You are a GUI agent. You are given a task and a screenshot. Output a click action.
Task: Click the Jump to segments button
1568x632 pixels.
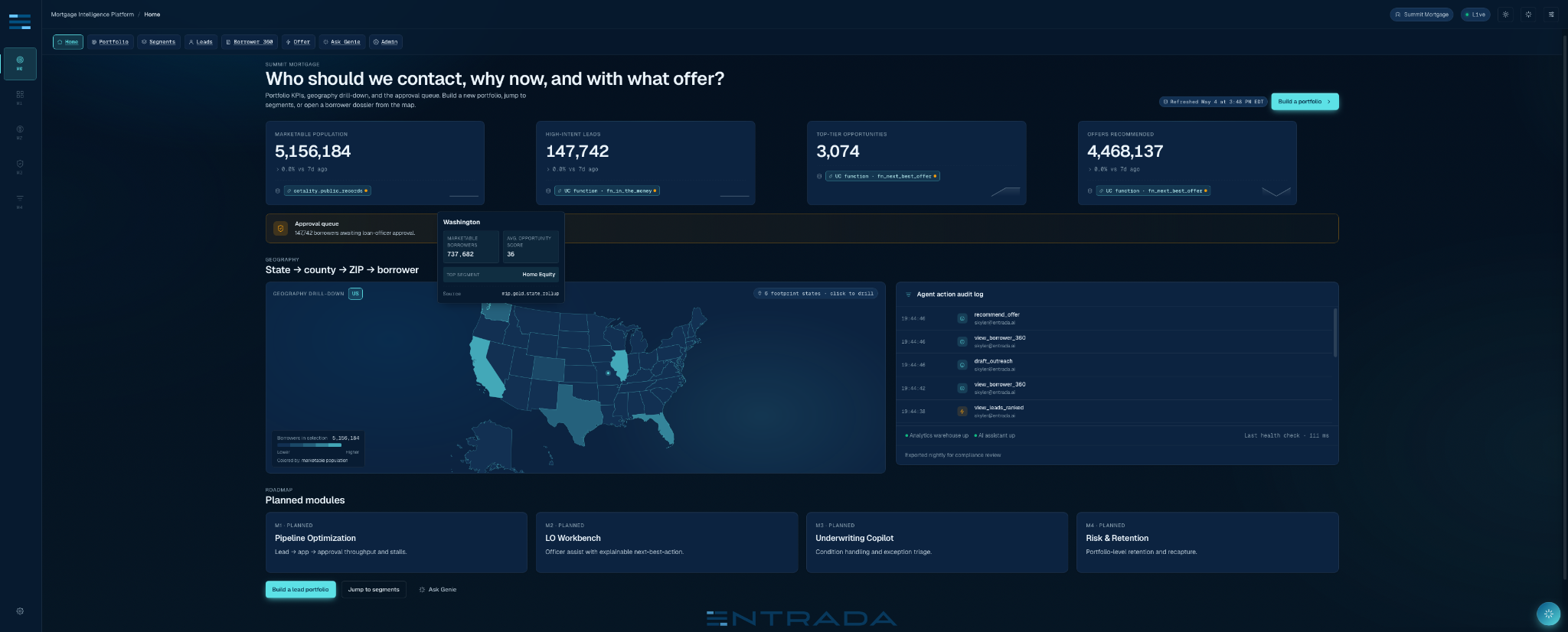[x=374, y=590]
